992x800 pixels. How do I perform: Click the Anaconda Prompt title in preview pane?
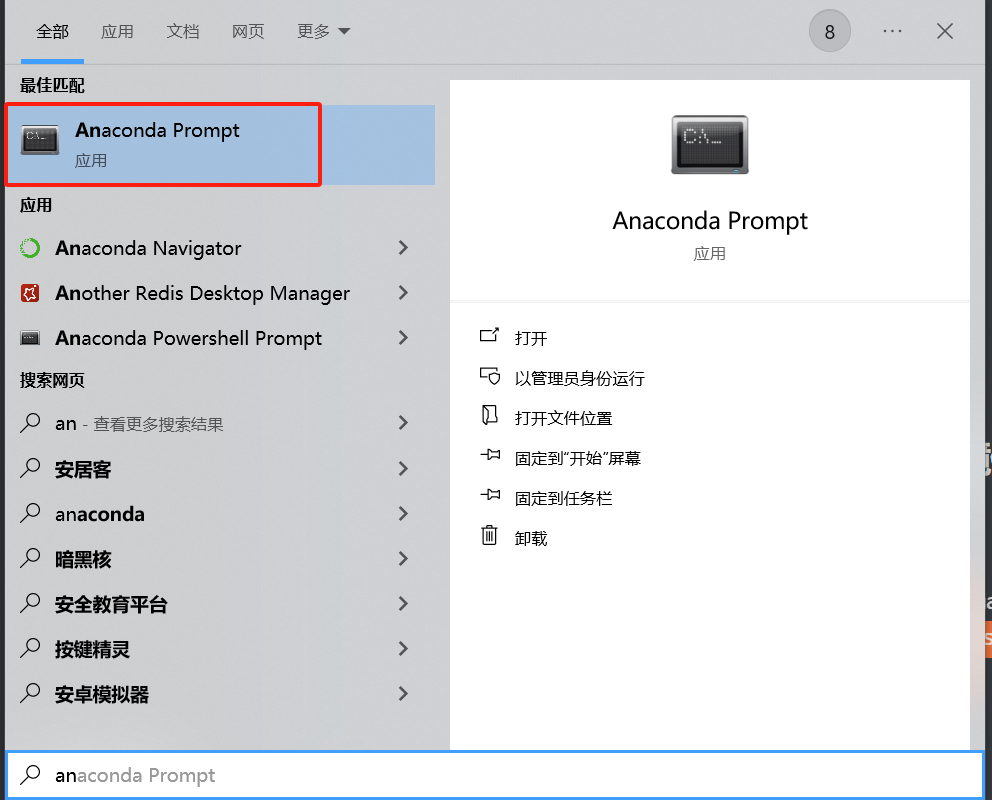pos(710,221)
